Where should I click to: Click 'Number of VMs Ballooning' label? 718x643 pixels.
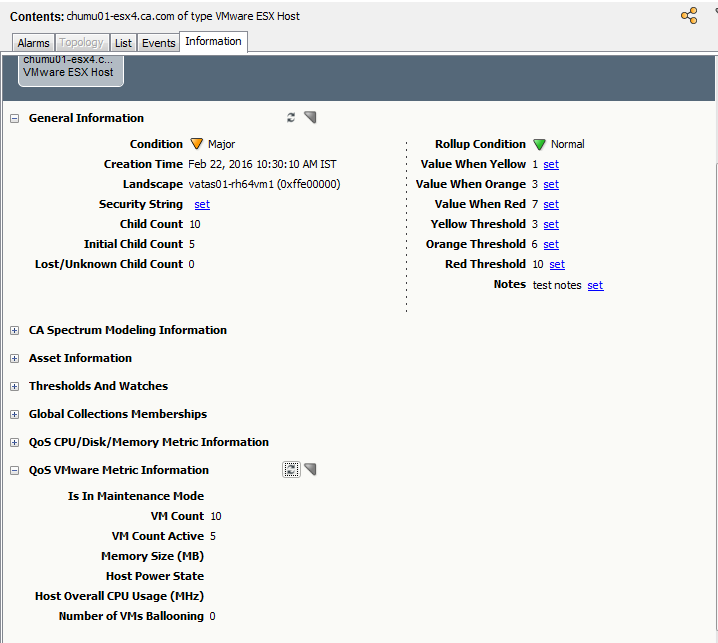pyautogui.click(x=131, y=616)
